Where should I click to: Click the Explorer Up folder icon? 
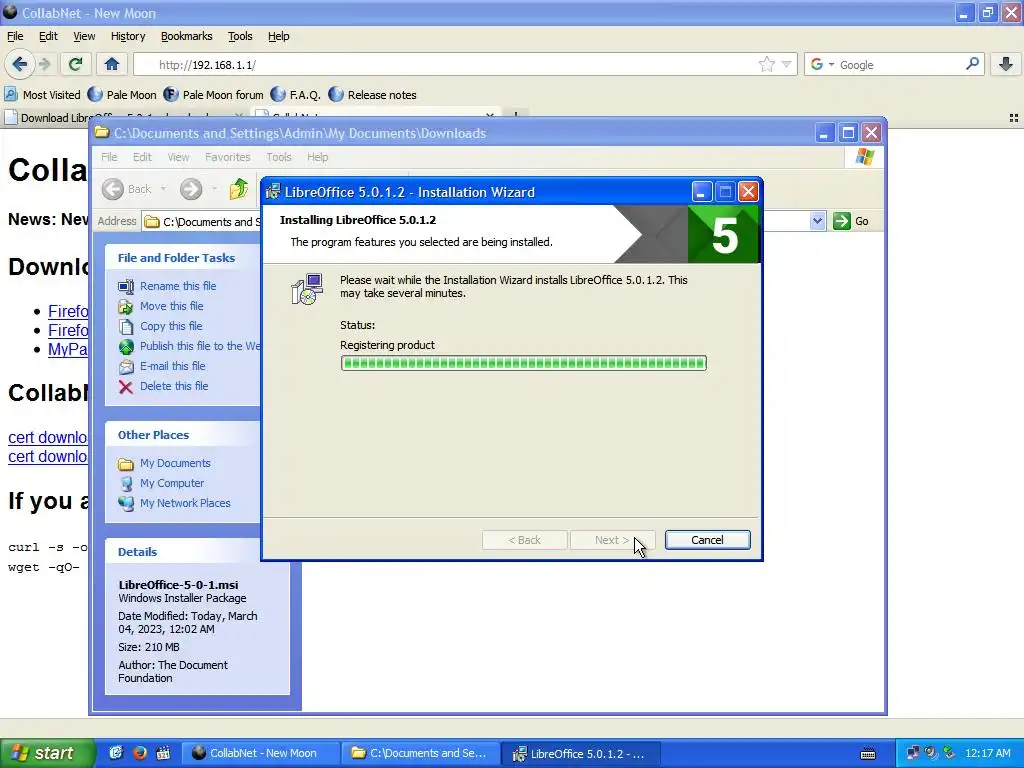pos(239,189)
